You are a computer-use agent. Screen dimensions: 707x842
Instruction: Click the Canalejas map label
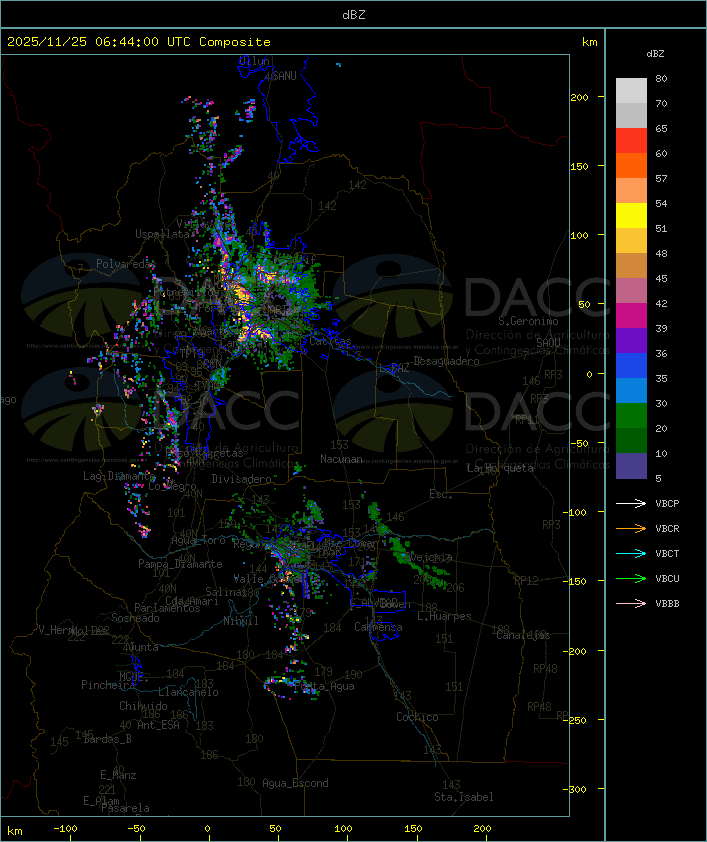point(523,635)
